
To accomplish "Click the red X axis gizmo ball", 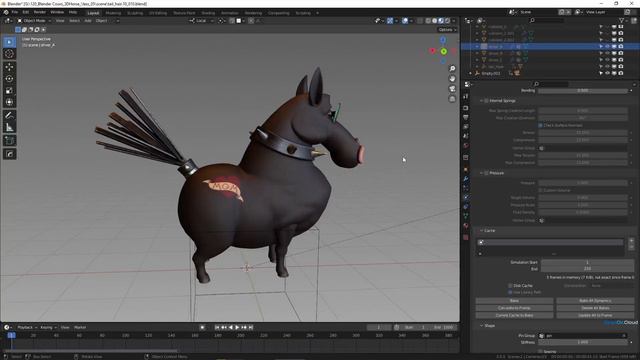I will 433,51.
